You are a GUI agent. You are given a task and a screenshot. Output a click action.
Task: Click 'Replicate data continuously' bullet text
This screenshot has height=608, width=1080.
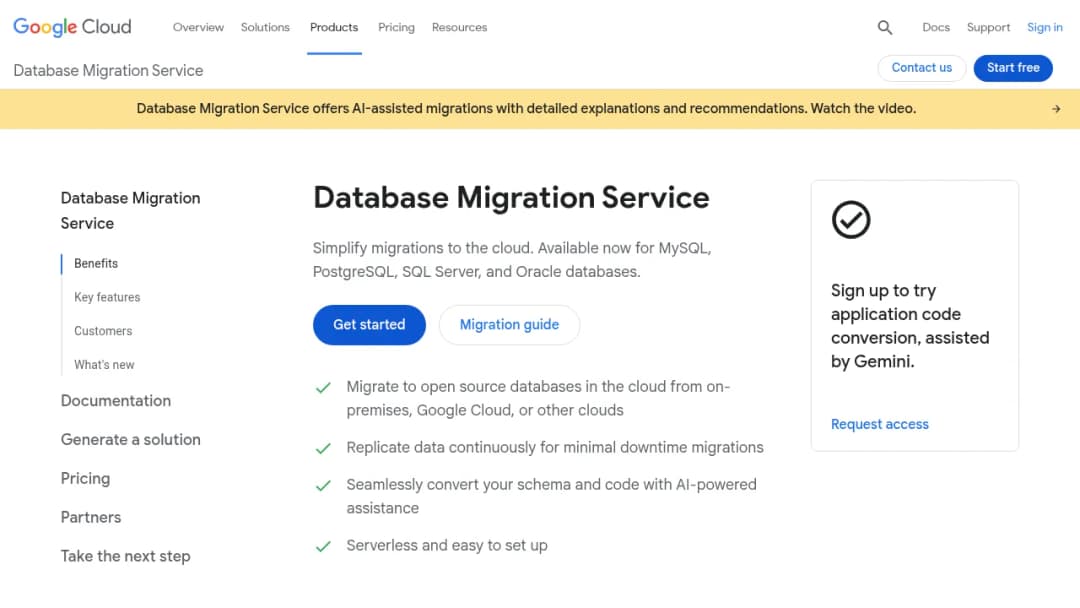pos(554,448)
